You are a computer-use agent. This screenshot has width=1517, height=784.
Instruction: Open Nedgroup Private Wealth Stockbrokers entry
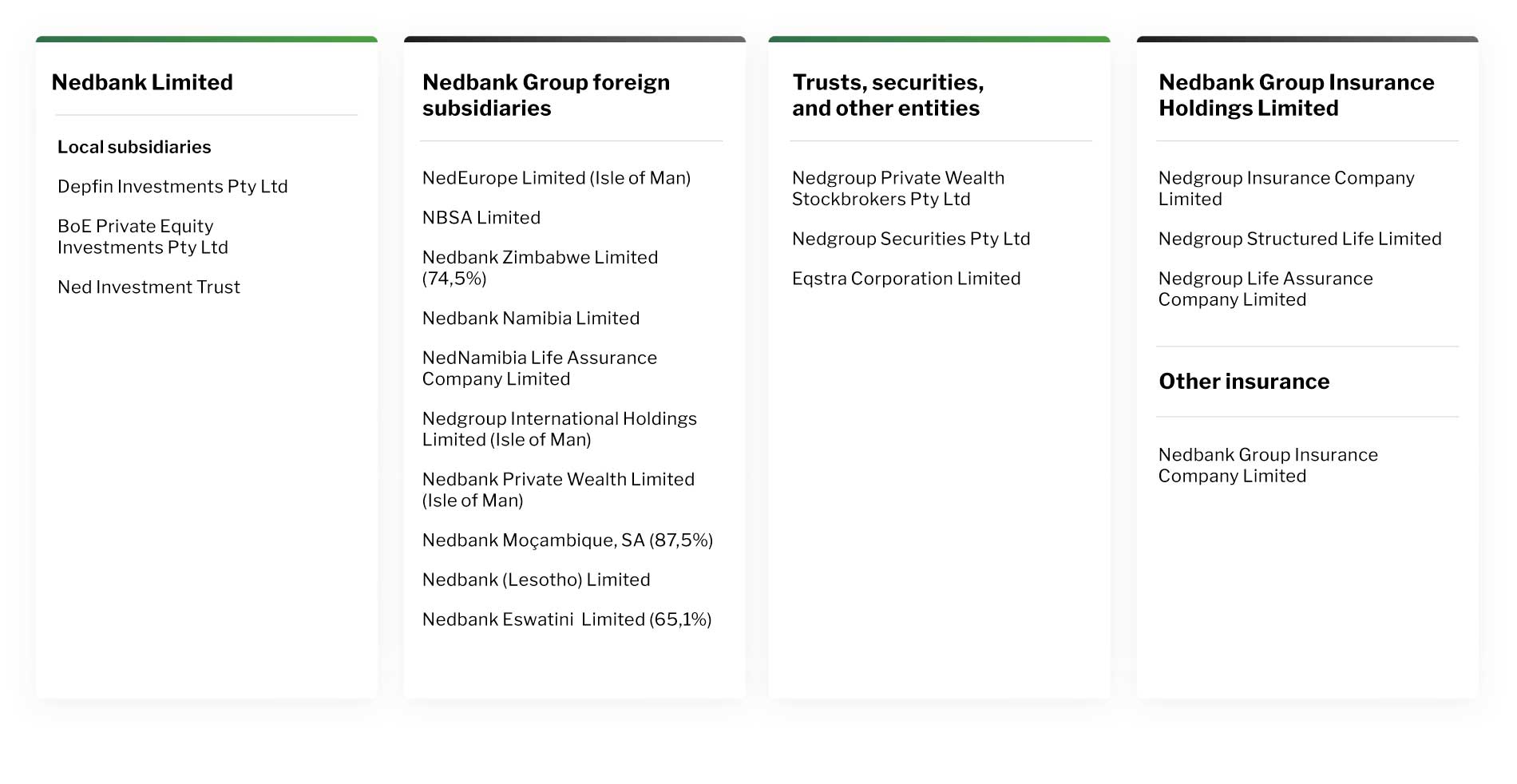tap(898, 189)
